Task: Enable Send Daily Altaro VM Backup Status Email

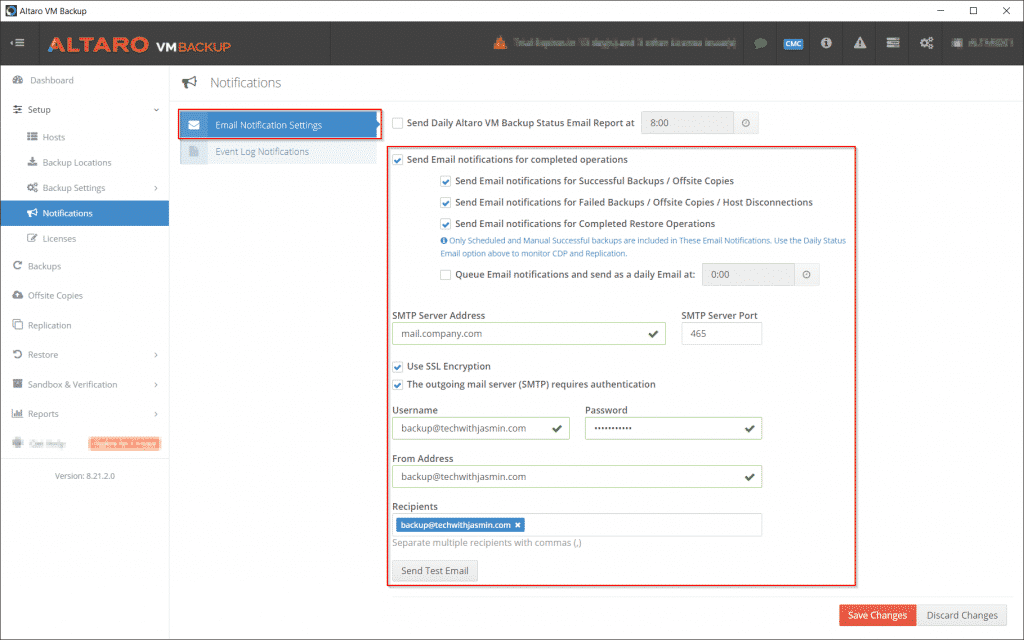Action: (398, 123)
